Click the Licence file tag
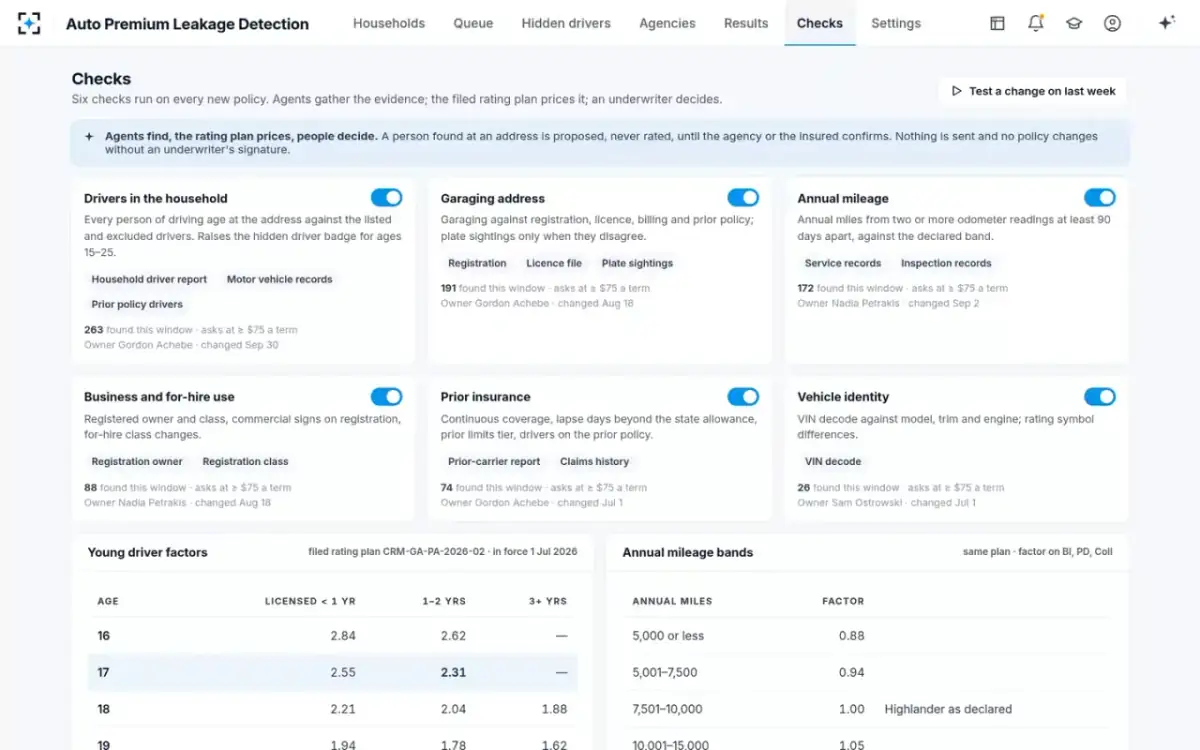This screenshot has width=1200, height=750. click(554, 264)
